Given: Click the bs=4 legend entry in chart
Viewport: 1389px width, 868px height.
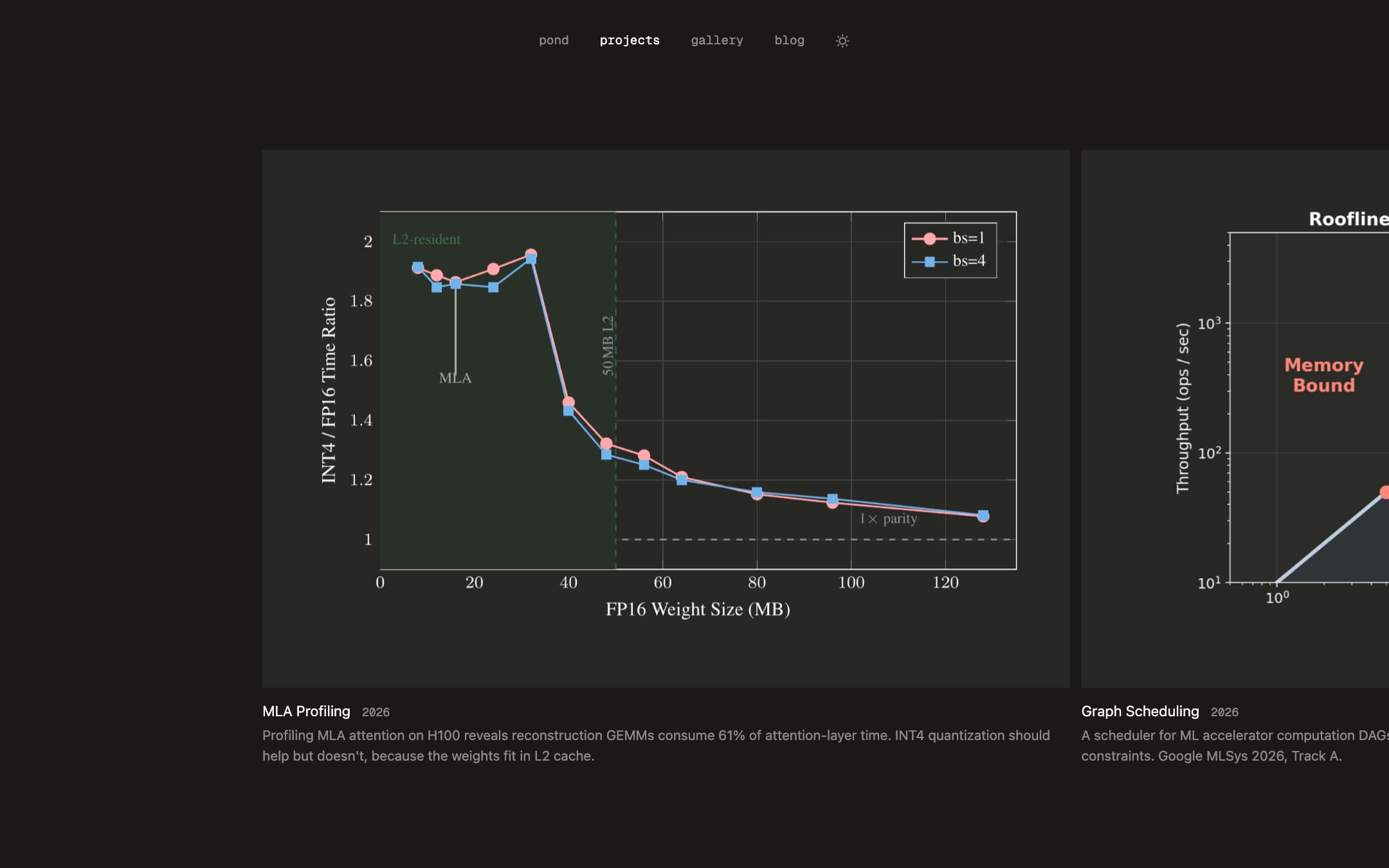Looking at the screenshot, I should pos(949,261).
